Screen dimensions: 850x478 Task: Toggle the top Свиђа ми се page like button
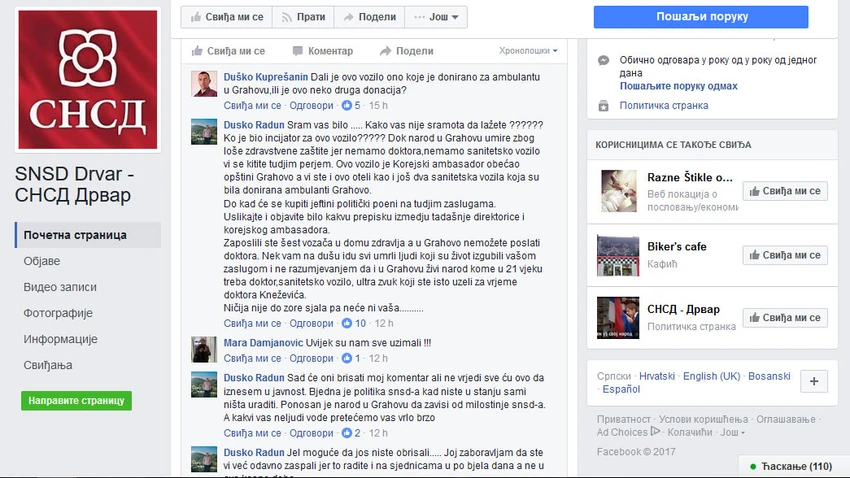click(227, 17)
